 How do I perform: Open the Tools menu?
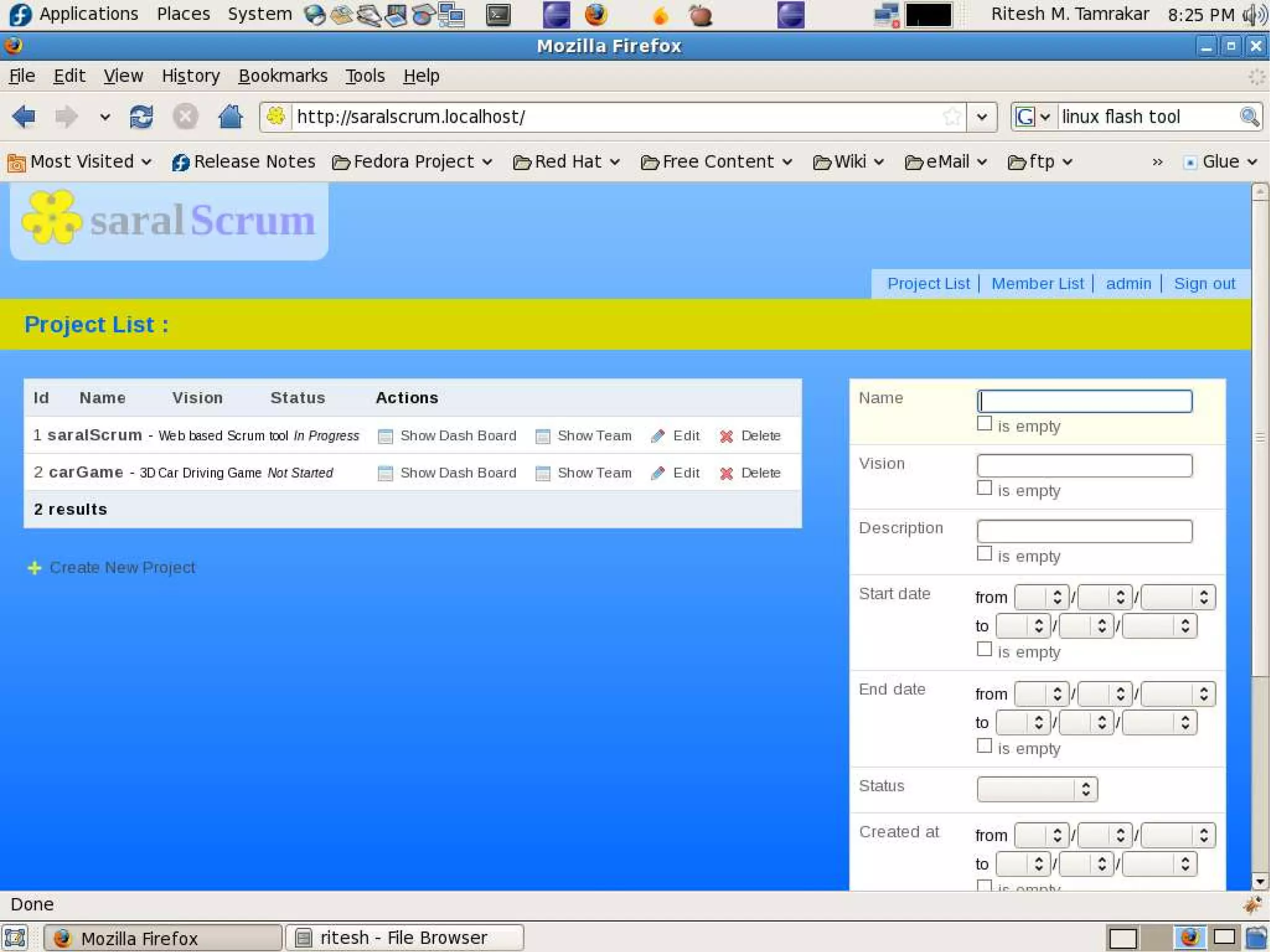click(365, 76)
